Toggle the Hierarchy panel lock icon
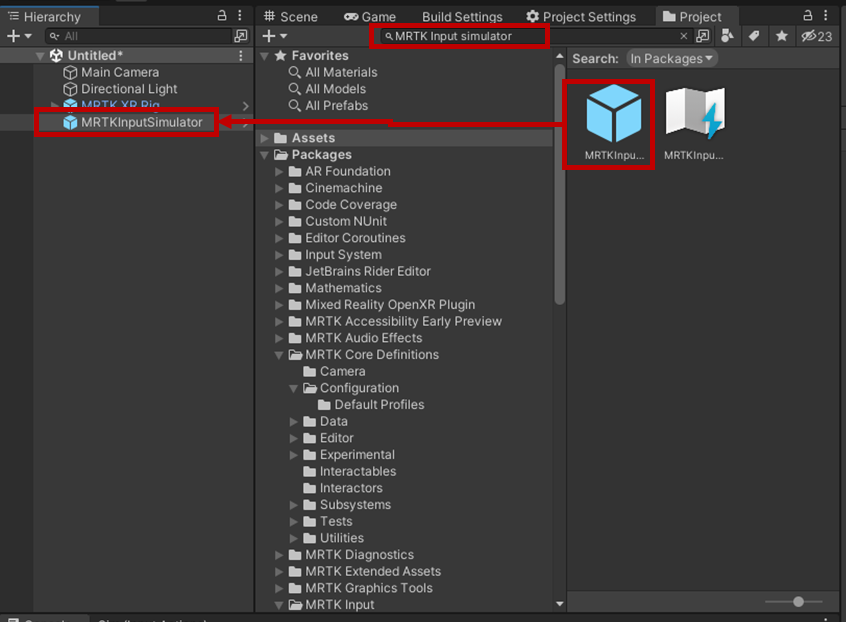 pos(222,16)
